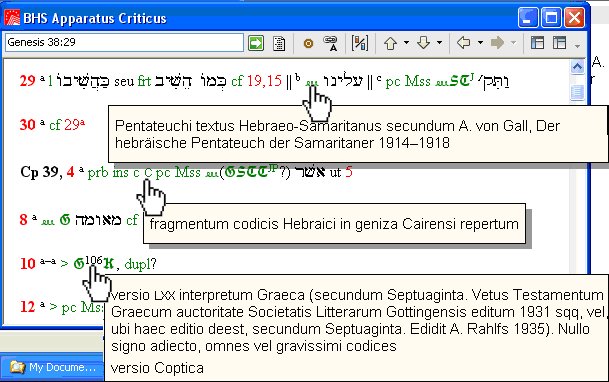Follow the red reference 19,15

pos(264,81)
